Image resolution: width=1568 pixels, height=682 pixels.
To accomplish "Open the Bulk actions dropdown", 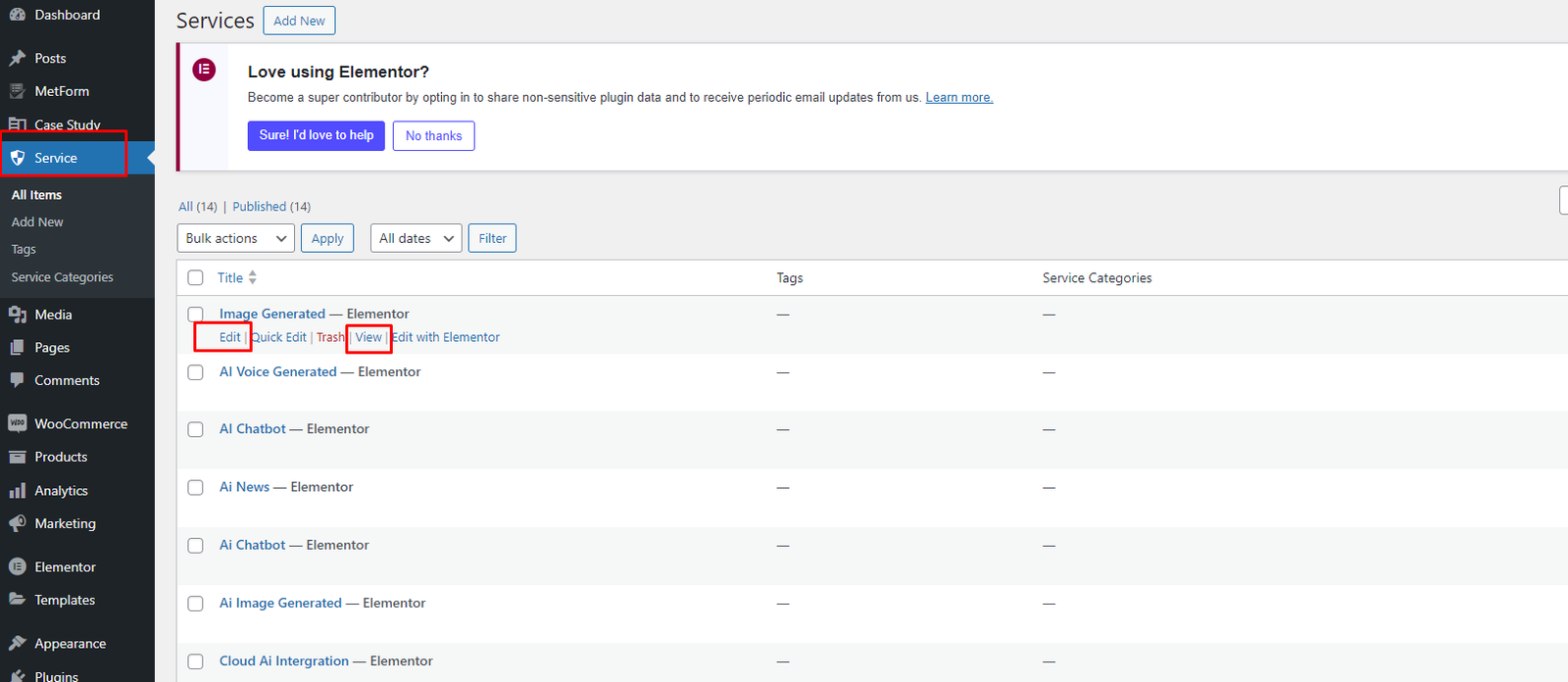I will pyautogui.click(x=235, y=238).
